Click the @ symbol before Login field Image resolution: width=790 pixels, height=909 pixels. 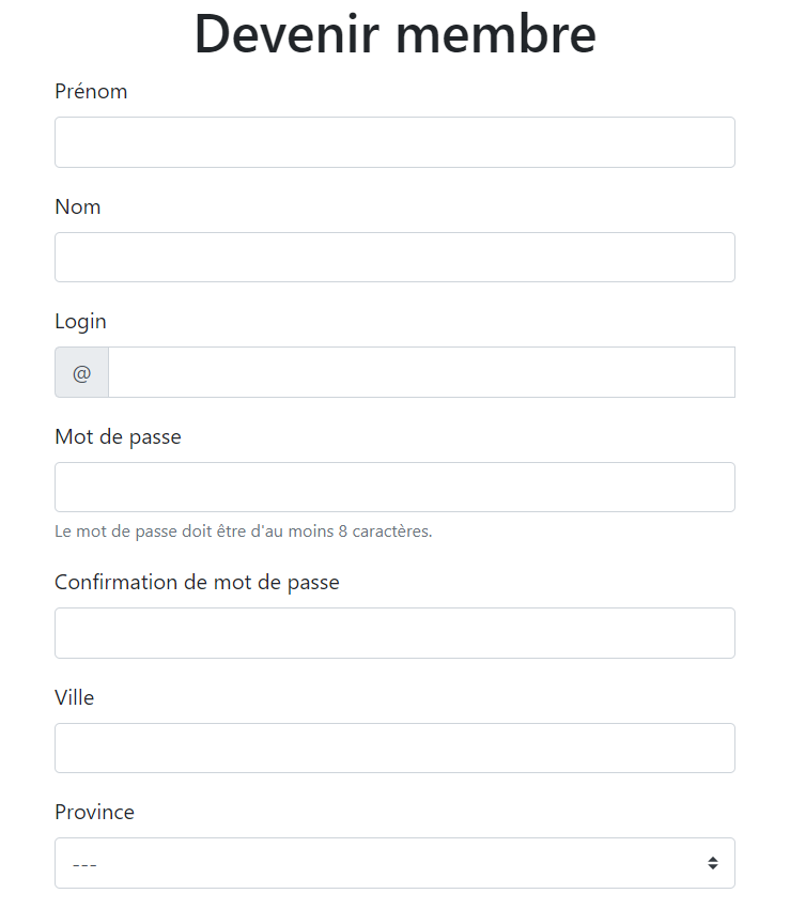click(82, 373)
